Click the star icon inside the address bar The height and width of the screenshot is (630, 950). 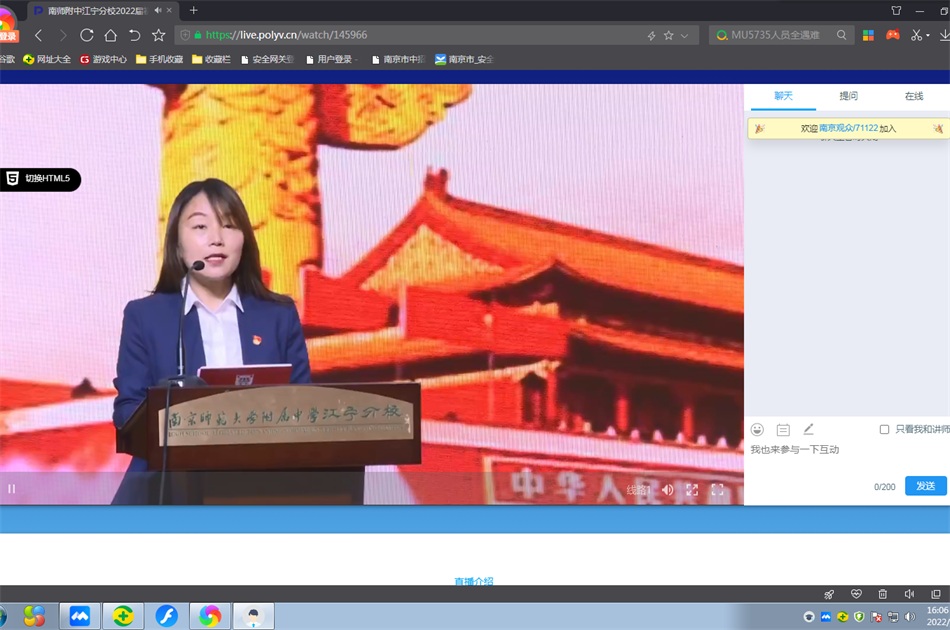point(668,35)
